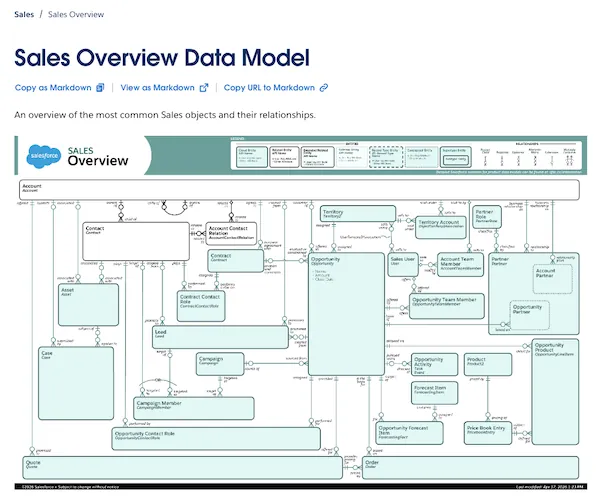Viewport: 596px width, 504px height.
Task: Click the Sales breadcrumb link
Action: point(24,14)
